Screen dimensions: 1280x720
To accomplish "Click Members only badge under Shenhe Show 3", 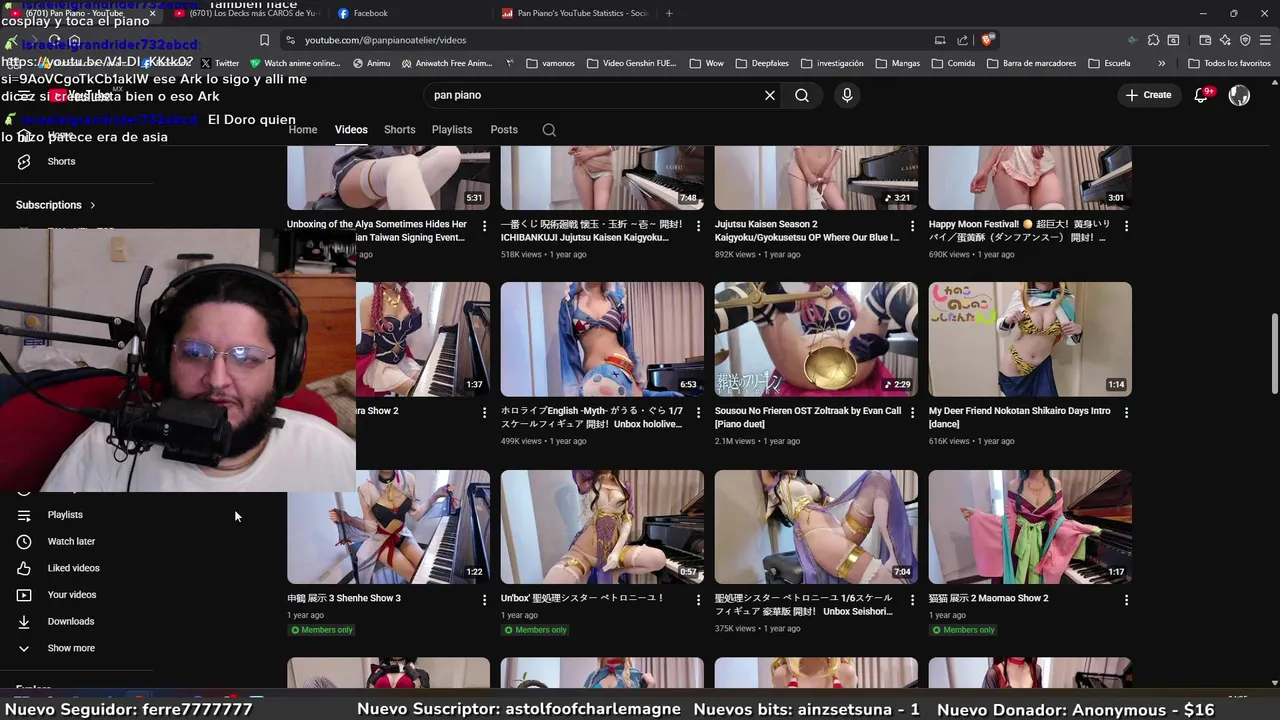I will [x=322, y=630].
